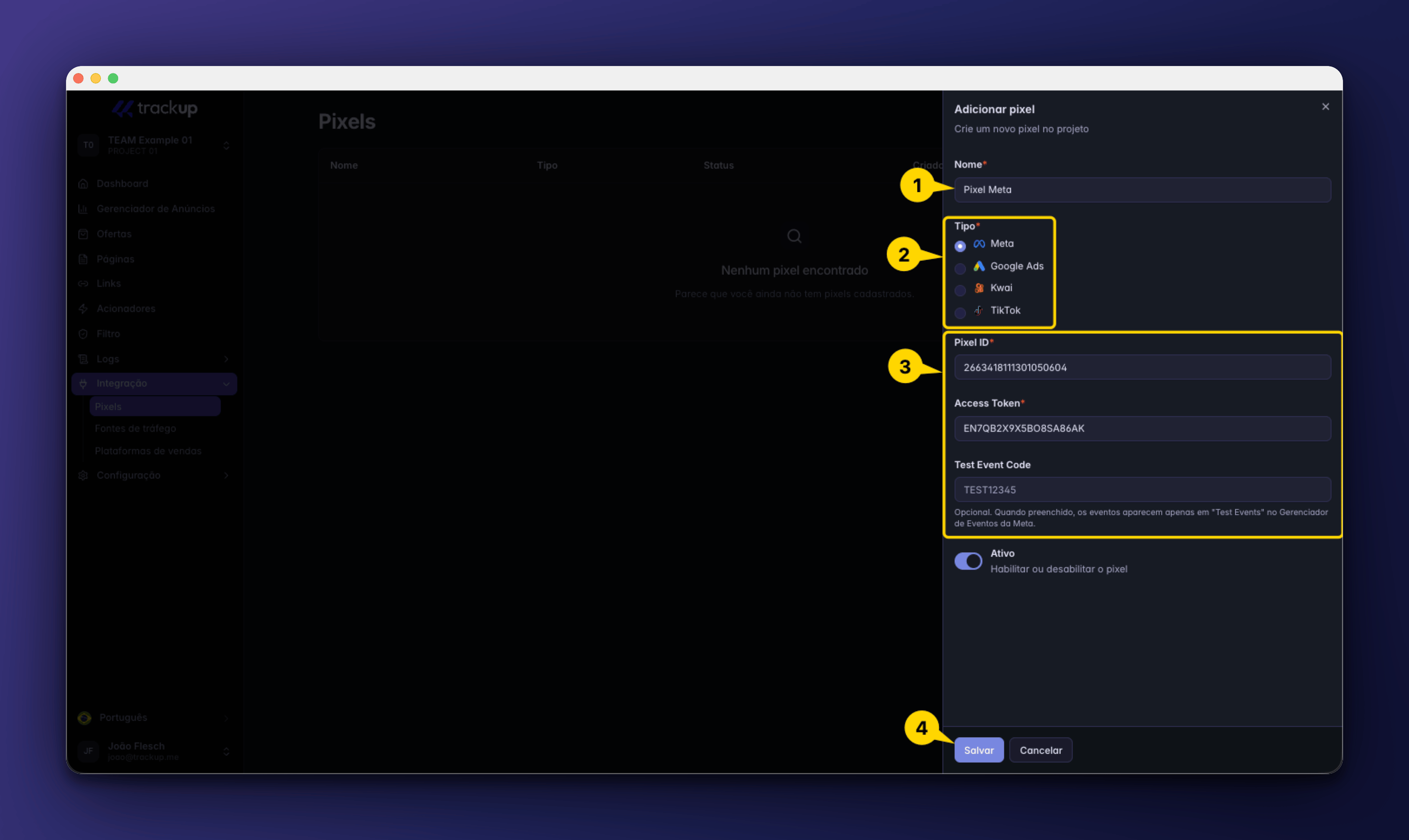The image size is (1409, 840).
Task: Open the Dashboard menu item
Action: pos(154,183)
